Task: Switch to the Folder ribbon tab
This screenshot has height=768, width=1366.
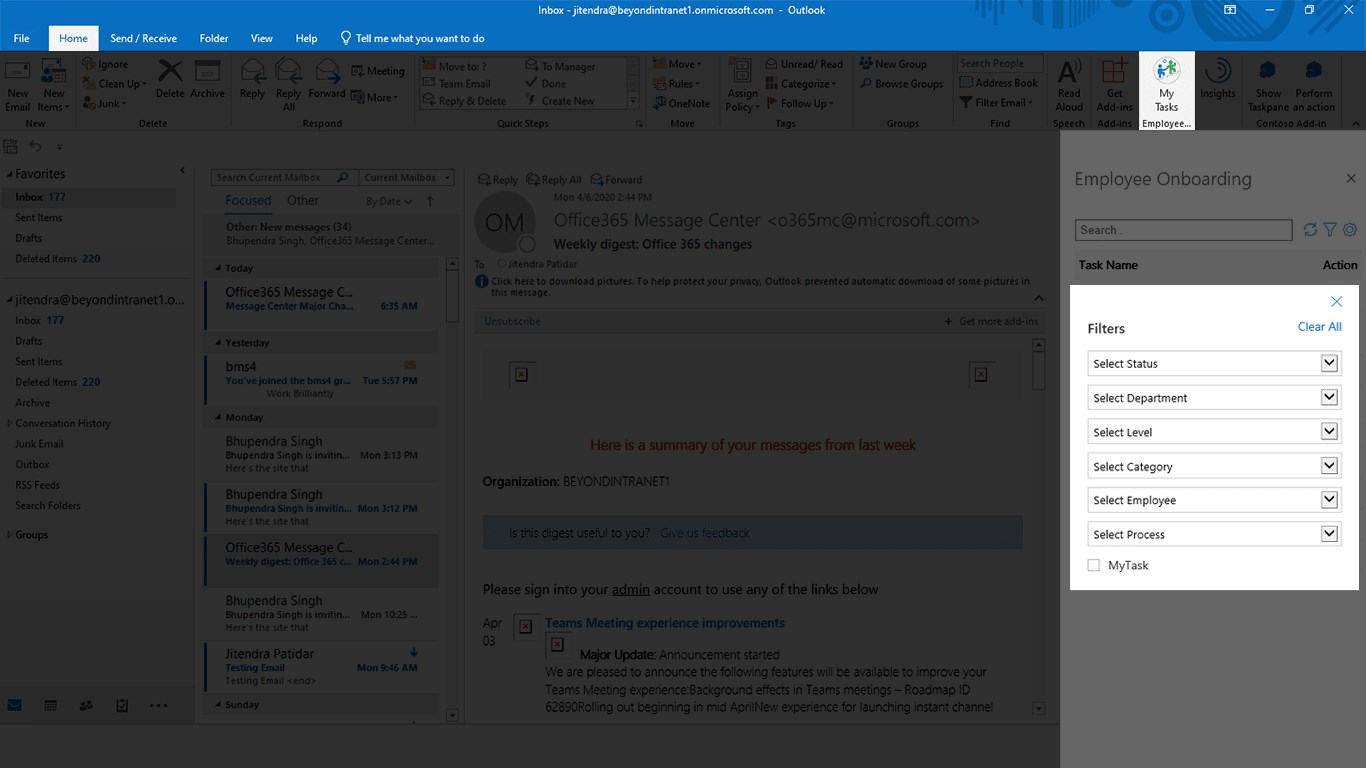Action: (x=214, y=38)
